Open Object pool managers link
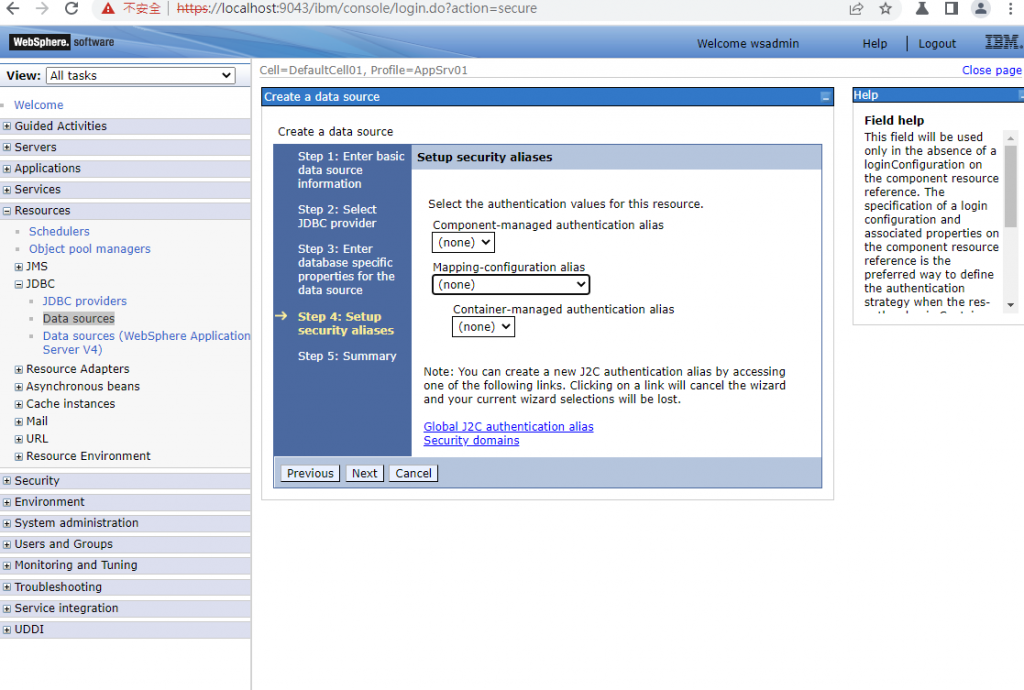1024x690 pixels. [89, 249]
